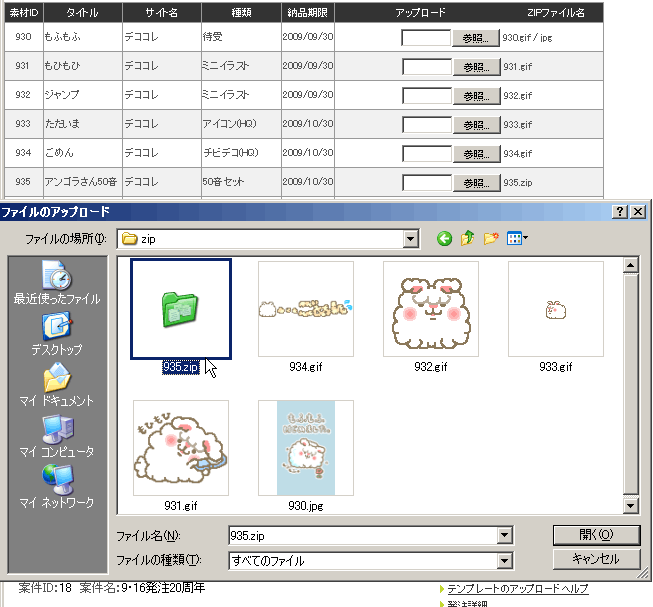Screen dimensions: 653x607
Task: Open My Network from the sidebar
Action: click(56, 487)
